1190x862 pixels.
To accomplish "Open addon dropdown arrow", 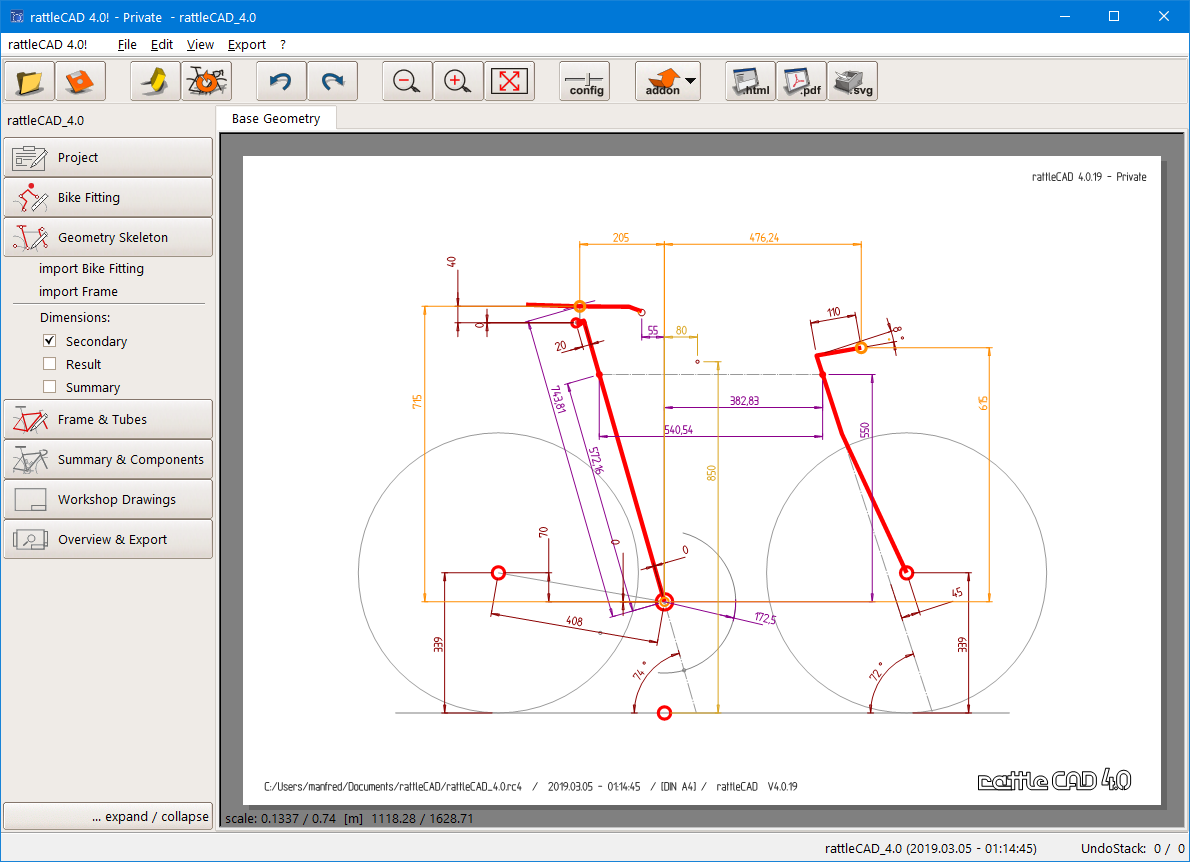I will click(x=691, y=80).
